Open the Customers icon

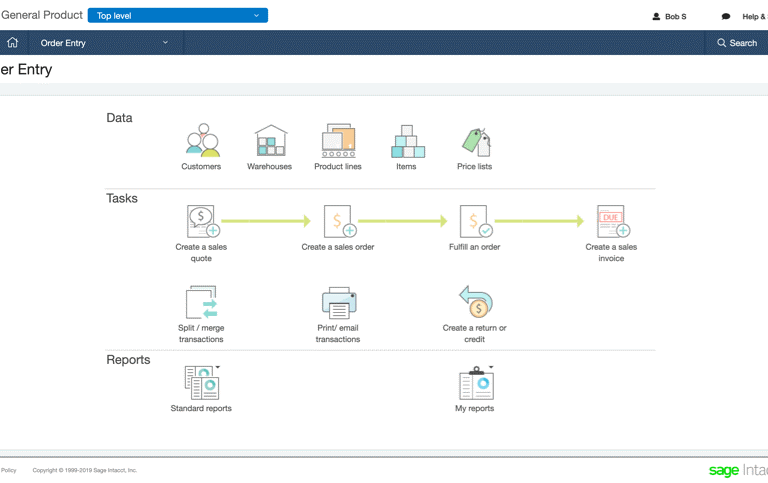pos(203,140)
